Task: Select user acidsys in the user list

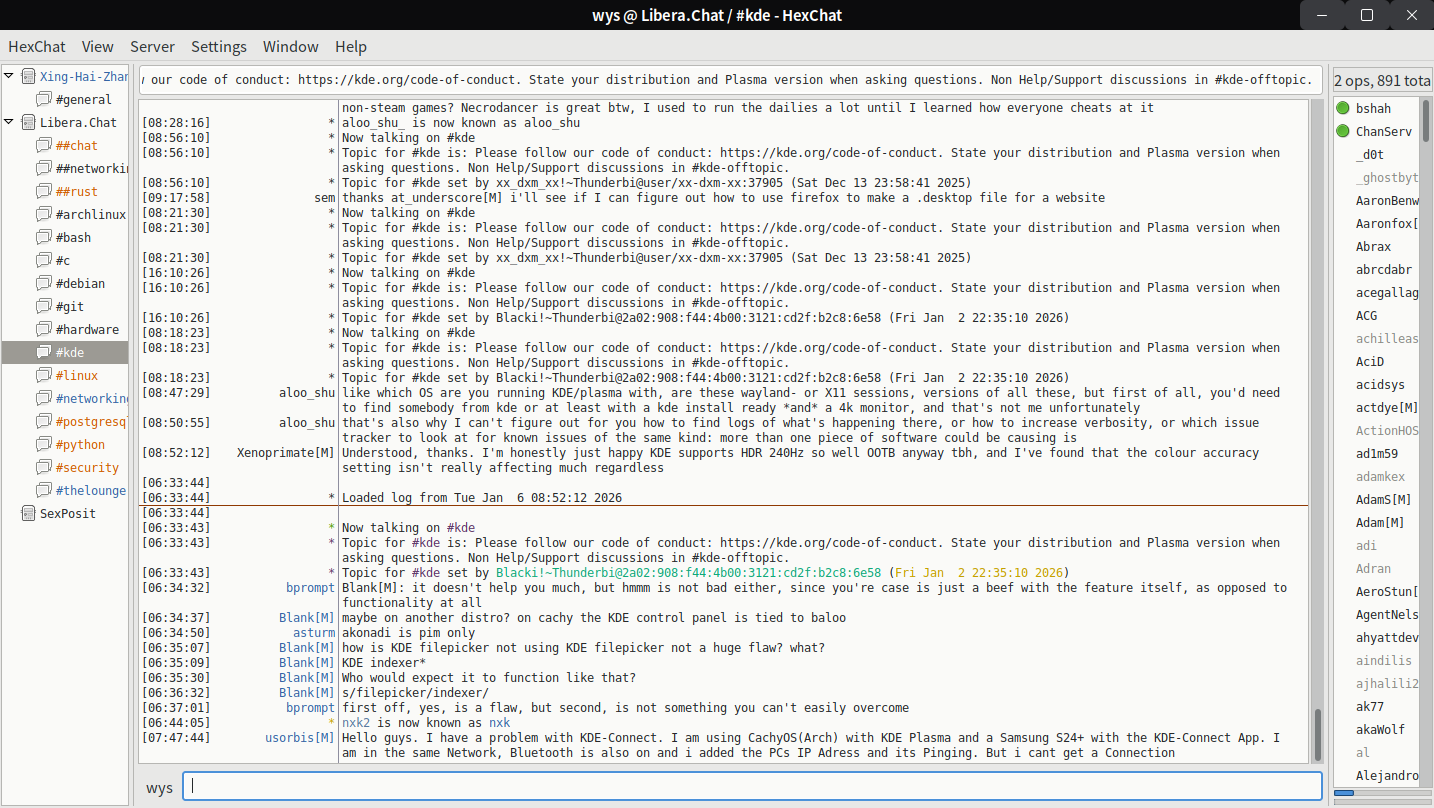Action: point(1380,384)
